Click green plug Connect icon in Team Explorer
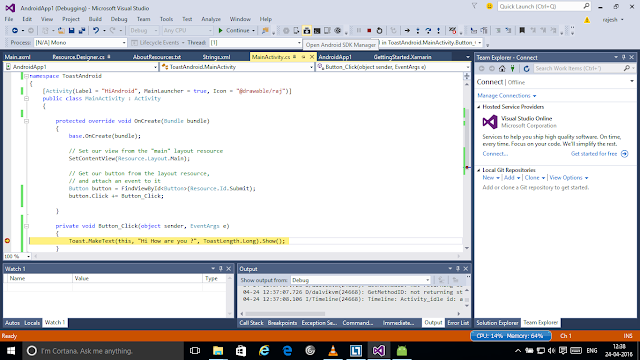The width and height of the screenshot is (640, 360). 513,69
